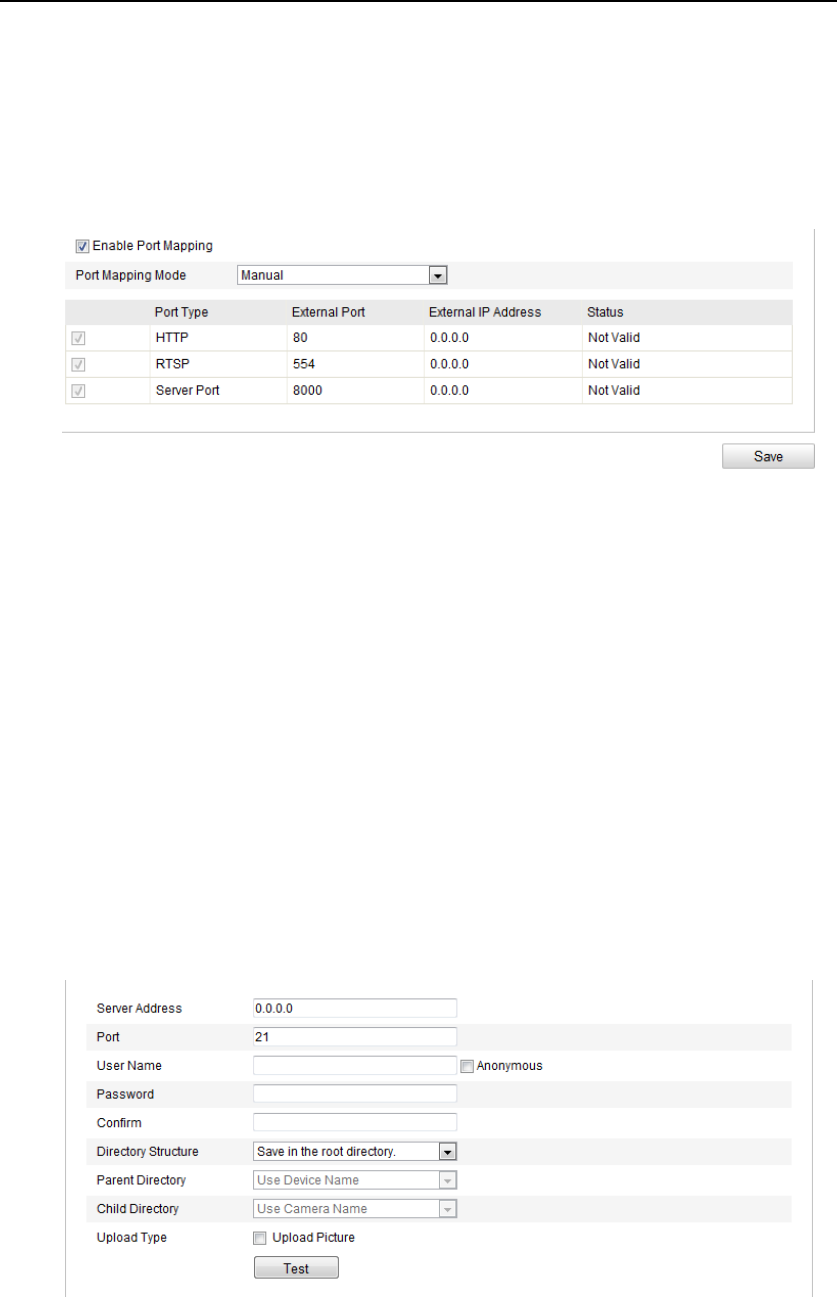Click the External IP Address column header

[x=485, y=312]
